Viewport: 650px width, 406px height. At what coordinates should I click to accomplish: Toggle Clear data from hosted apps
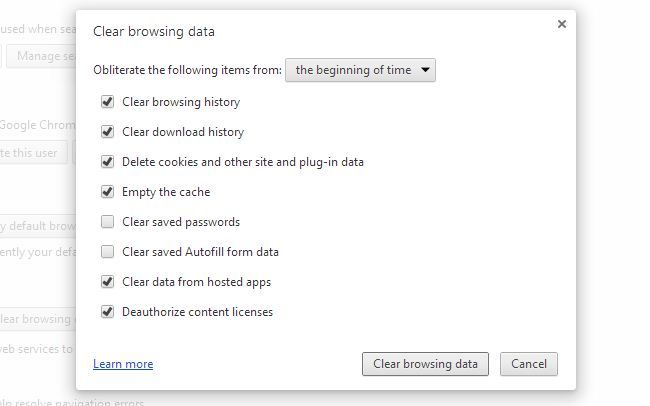[x=108, y=282]
